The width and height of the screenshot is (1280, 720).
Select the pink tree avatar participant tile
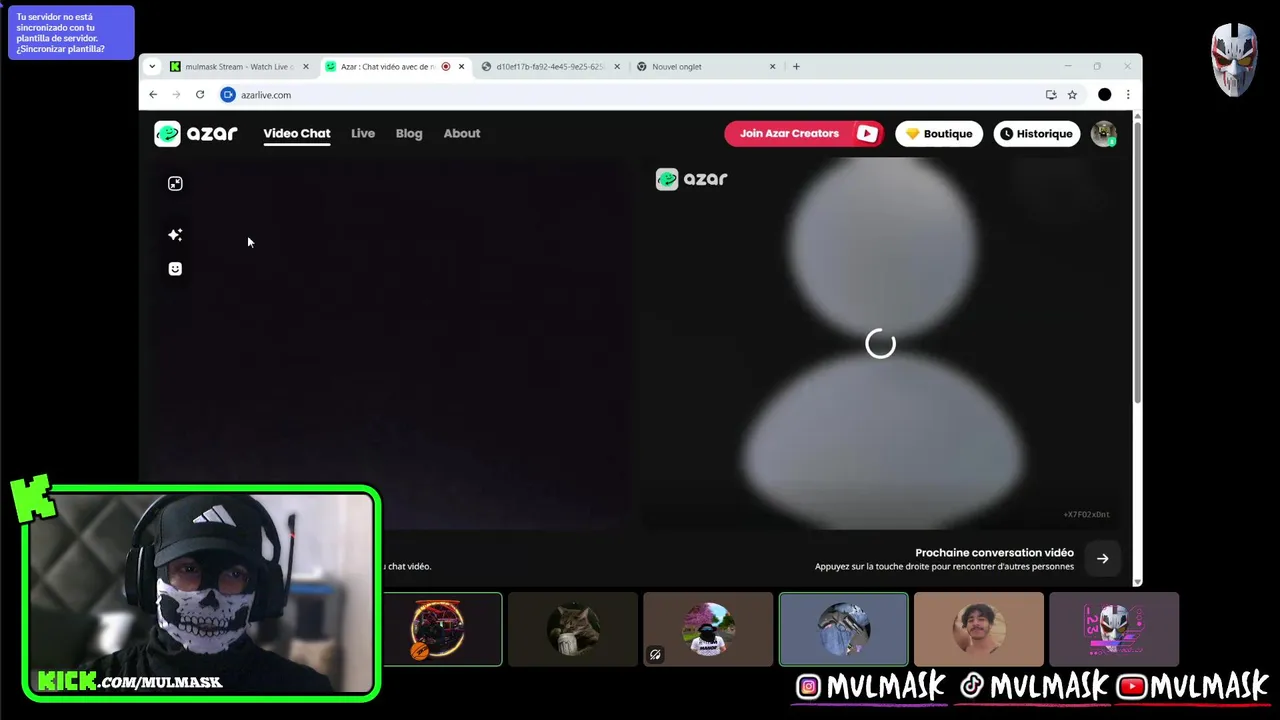[708, 629]
